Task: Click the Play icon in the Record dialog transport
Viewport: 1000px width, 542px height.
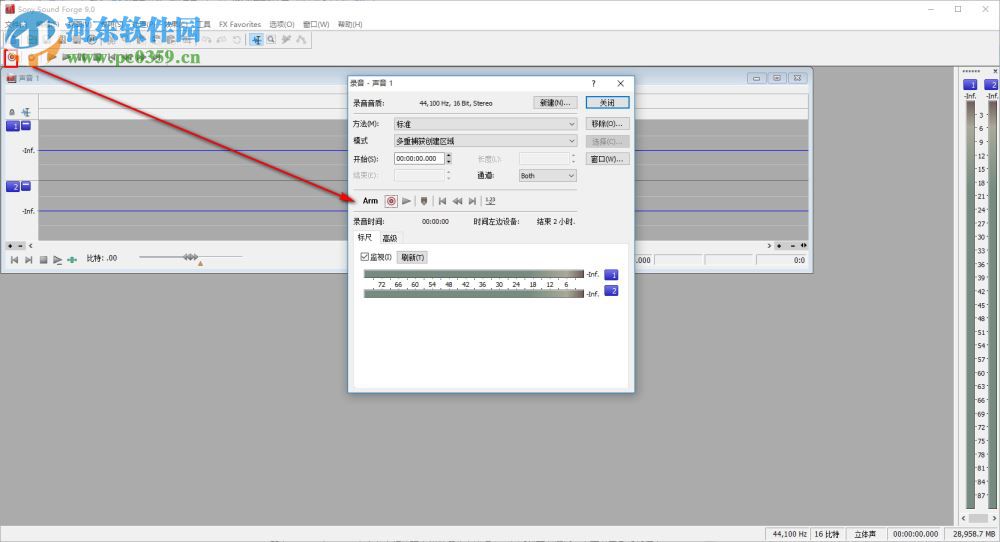Action: (x=406, y=201)
